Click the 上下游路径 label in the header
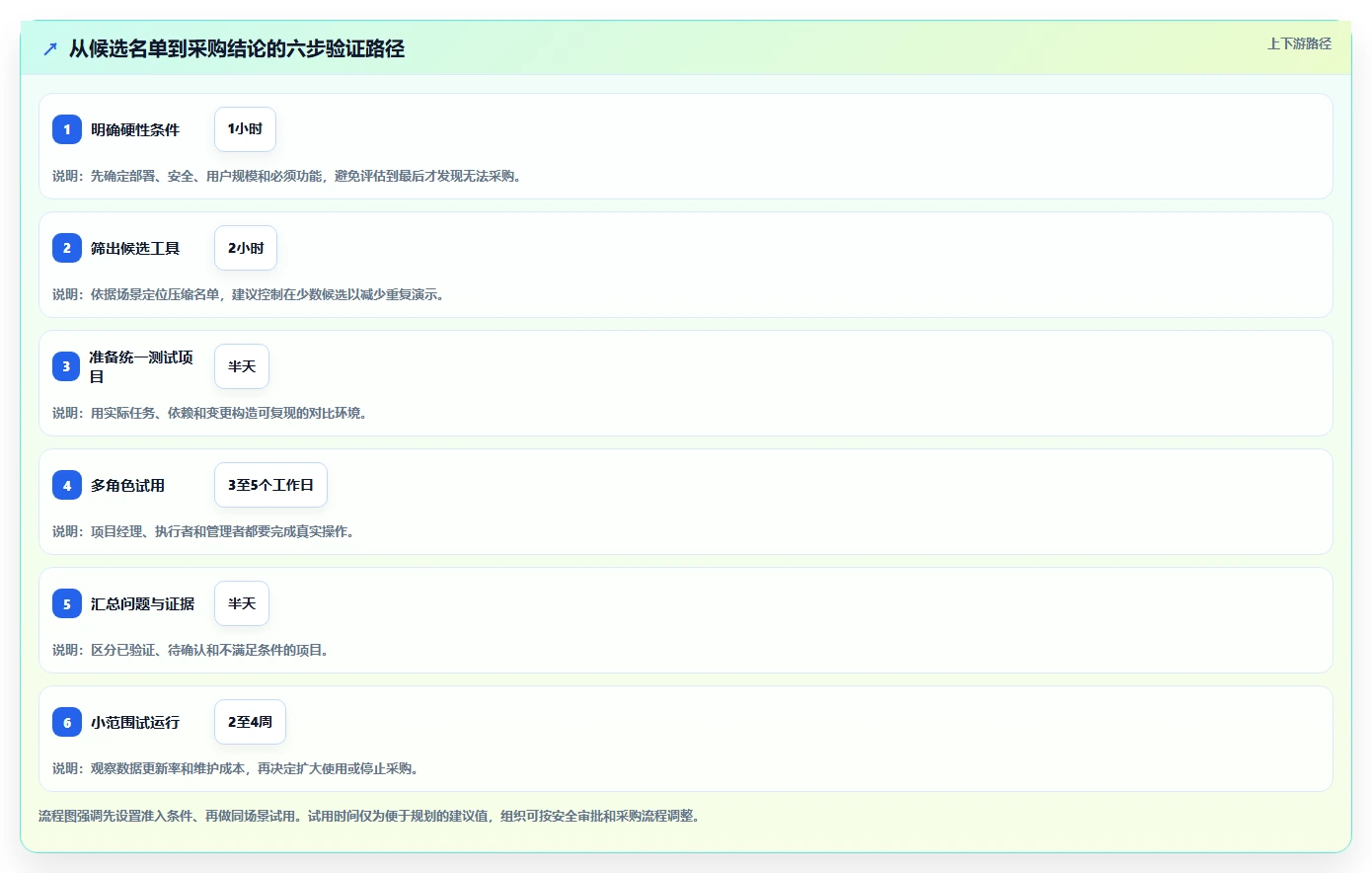This screenshot has width=1372, height=873. point(1299,43)
